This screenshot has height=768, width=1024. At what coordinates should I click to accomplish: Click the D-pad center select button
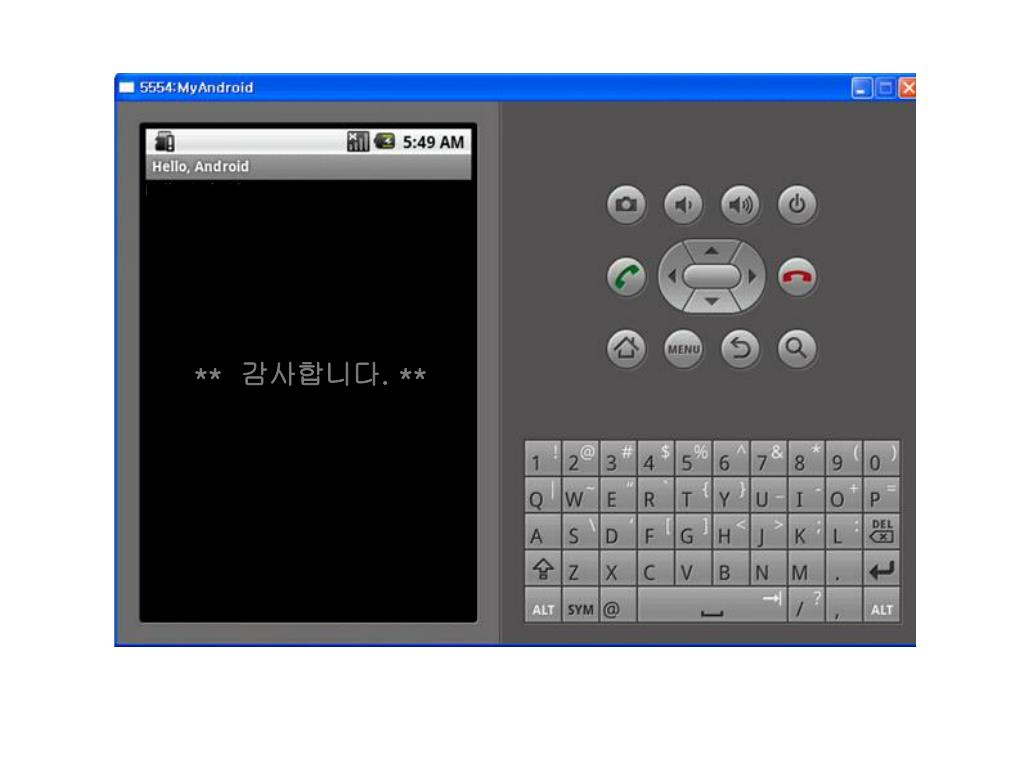click(x=711, y=276)
